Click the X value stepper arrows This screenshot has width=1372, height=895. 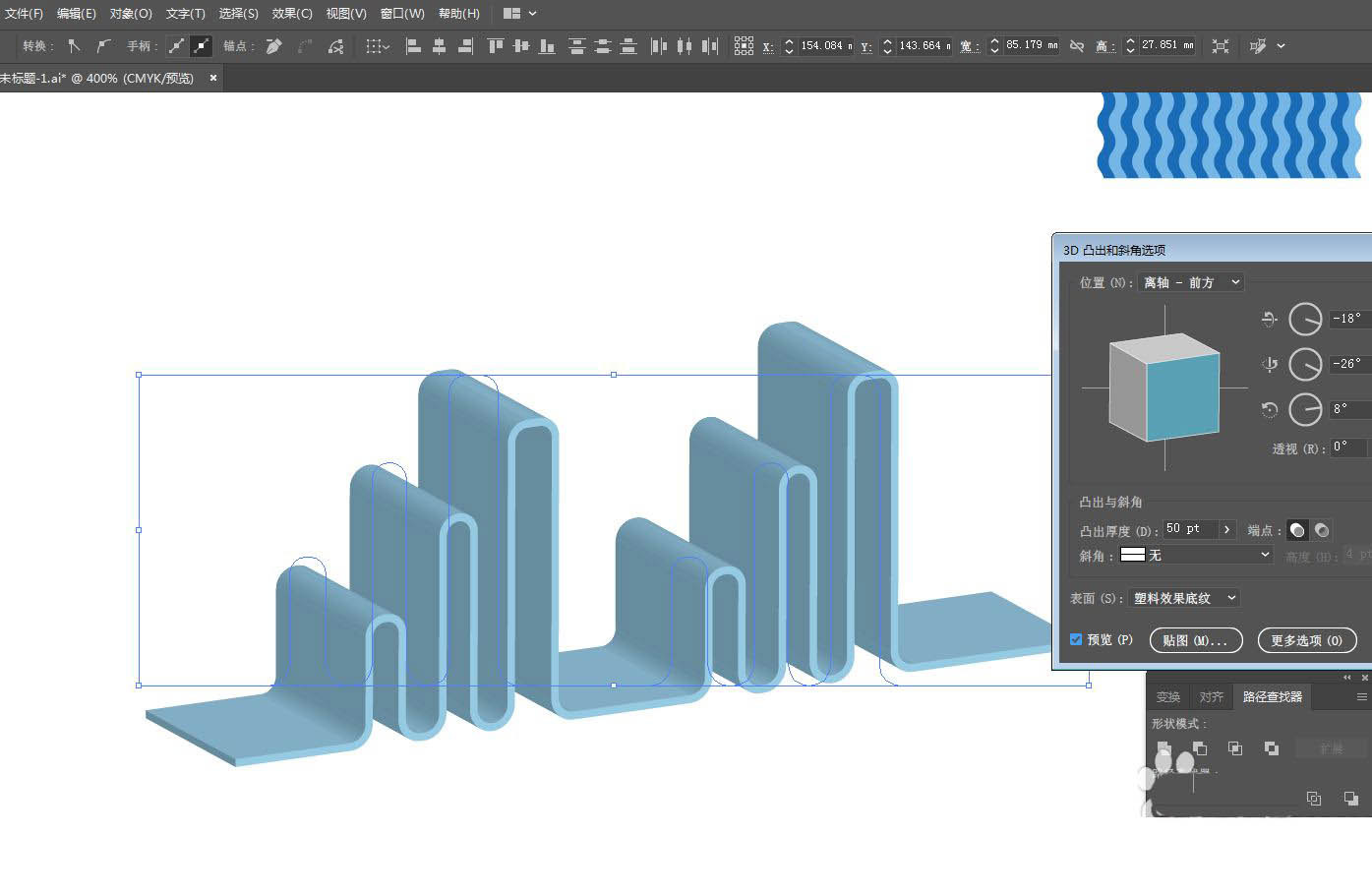pos(789,46)
